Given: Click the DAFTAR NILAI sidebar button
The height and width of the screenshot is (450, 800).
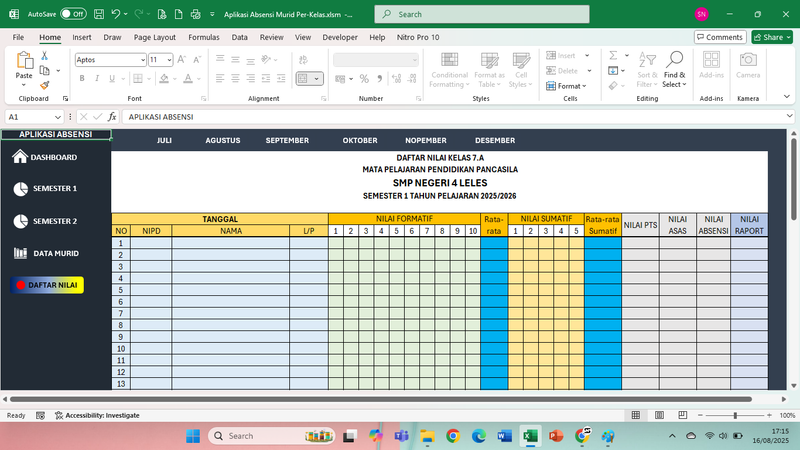Looking at the screenshot, I should click(46, 285).
